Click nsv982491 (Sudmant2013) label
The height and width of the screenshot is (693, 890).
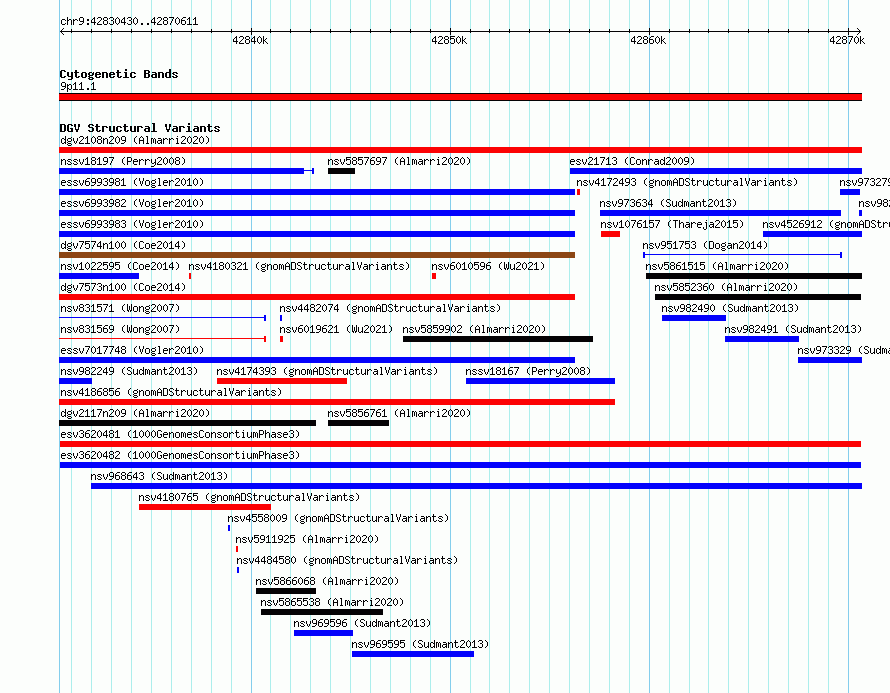point(793,329)
